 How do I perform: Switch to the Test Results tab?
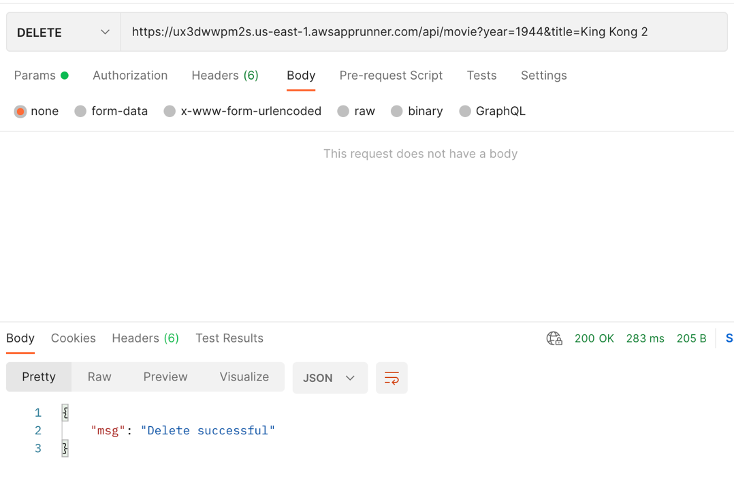click(229, 338)
